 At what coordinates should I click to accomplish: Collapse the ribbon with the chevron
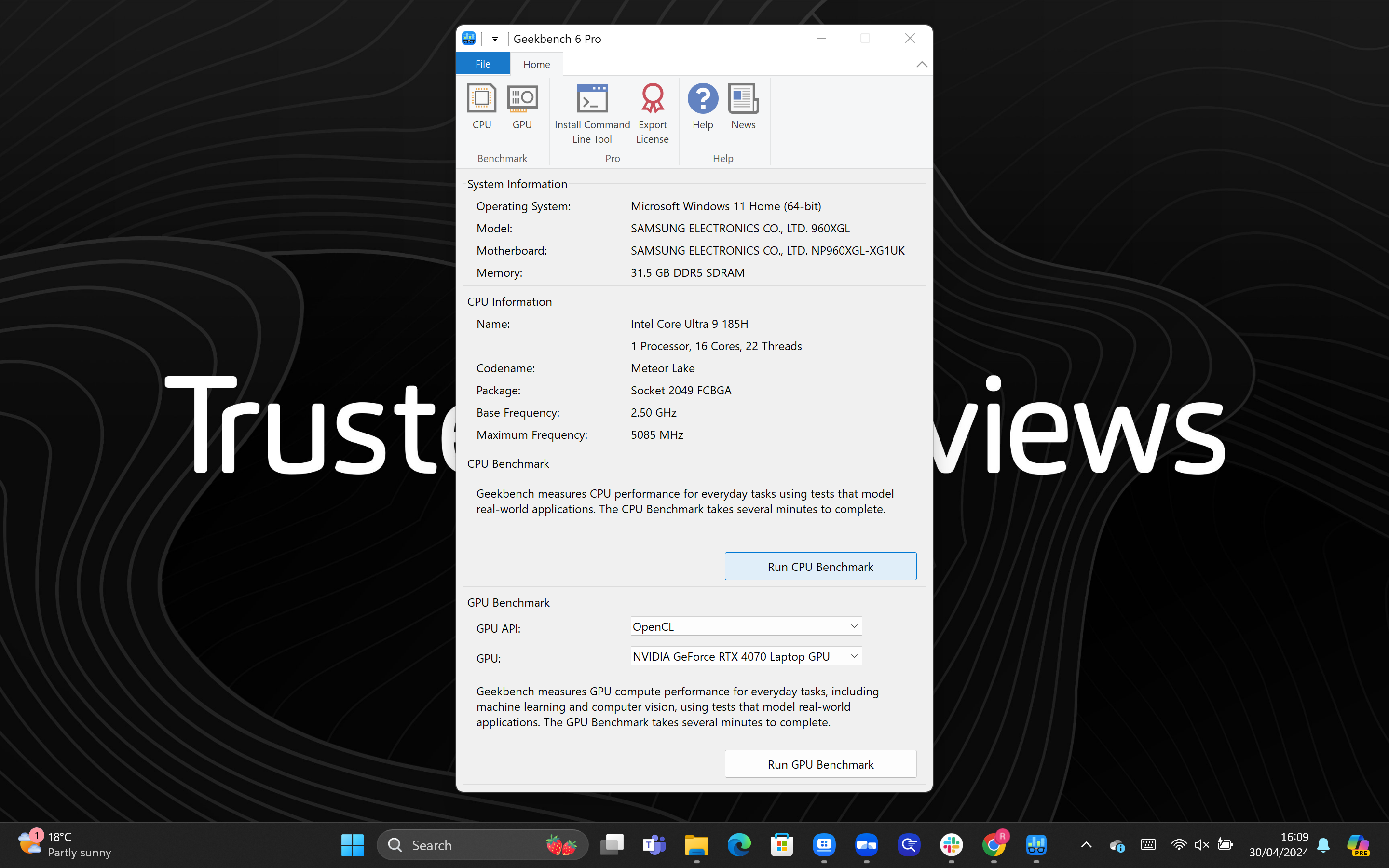click(921, 64)
